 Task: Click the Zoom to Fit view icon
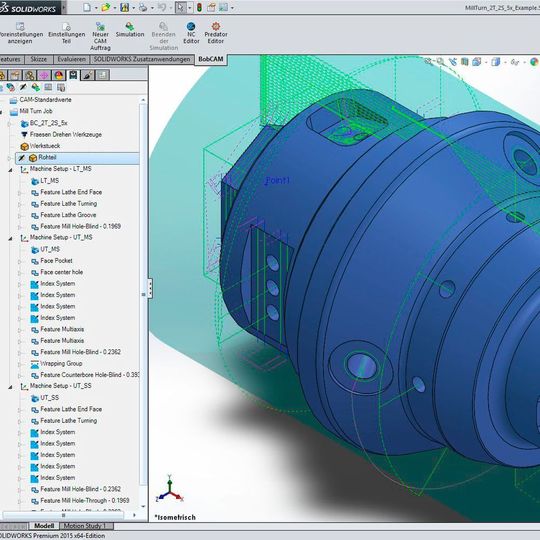click(428, 62)
